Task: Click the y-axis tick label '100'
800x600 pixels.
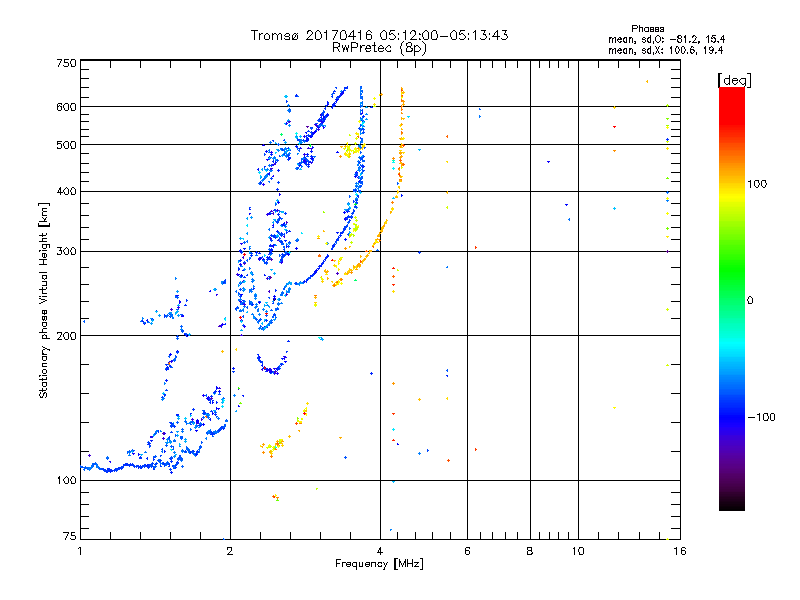Action: [66, 481]
